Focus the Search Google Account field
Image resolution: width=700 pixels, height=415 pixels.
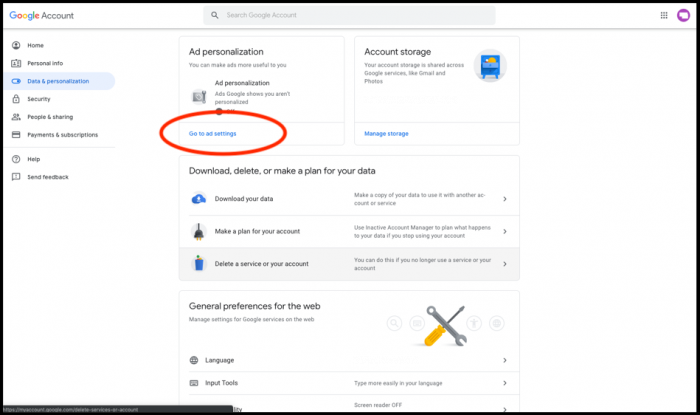tap(349, 15)
